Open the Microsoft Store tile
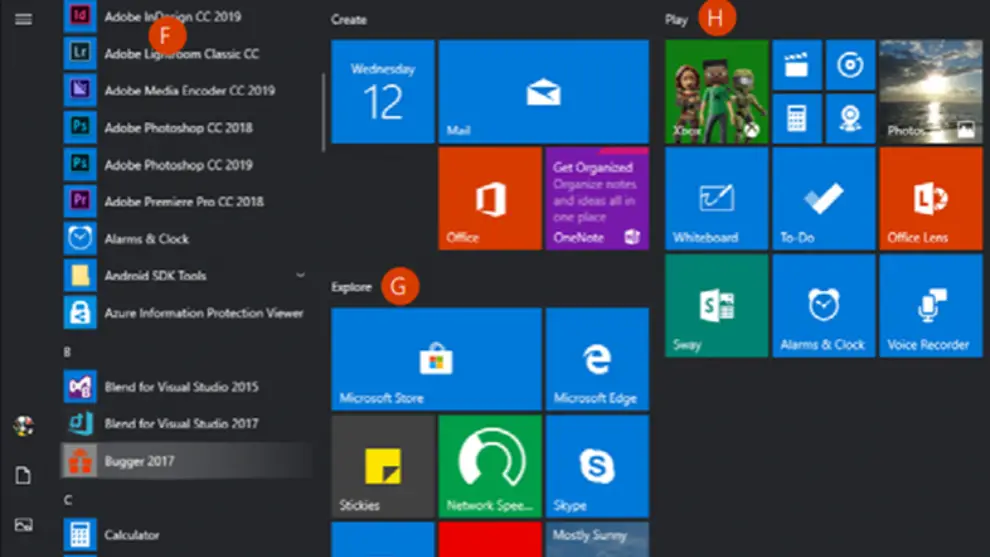The width and height of the screenshot is (990, 557). (436, 359)
